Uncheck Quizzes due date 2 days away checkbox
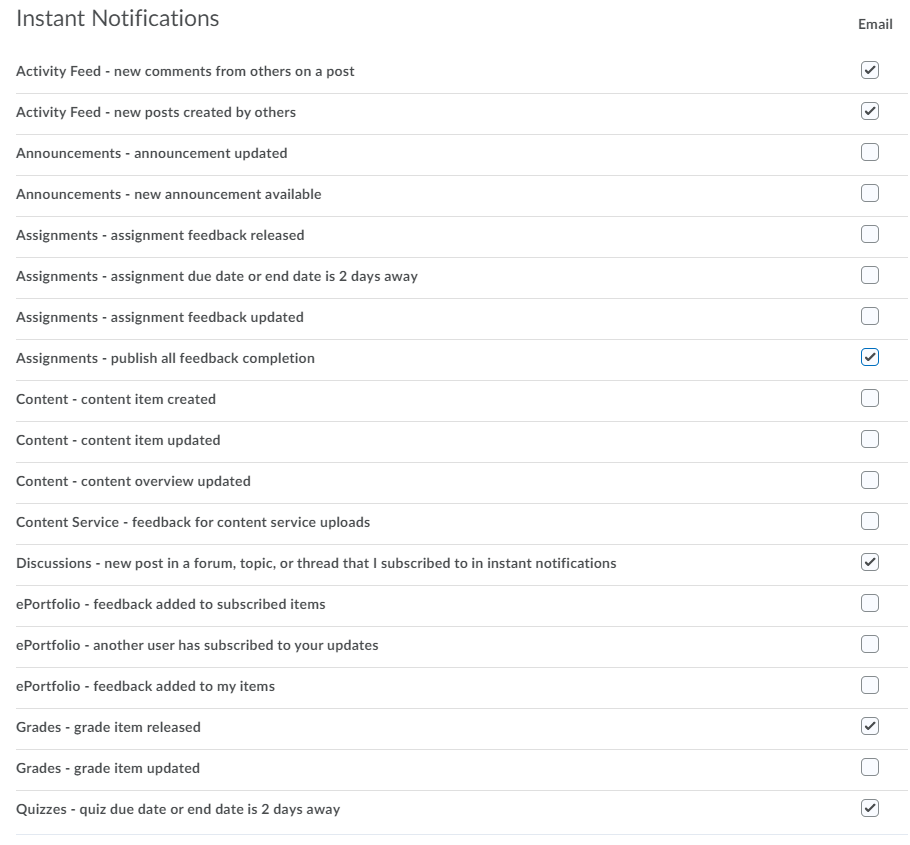The image size is (910, 845). (x=870, y=809)
